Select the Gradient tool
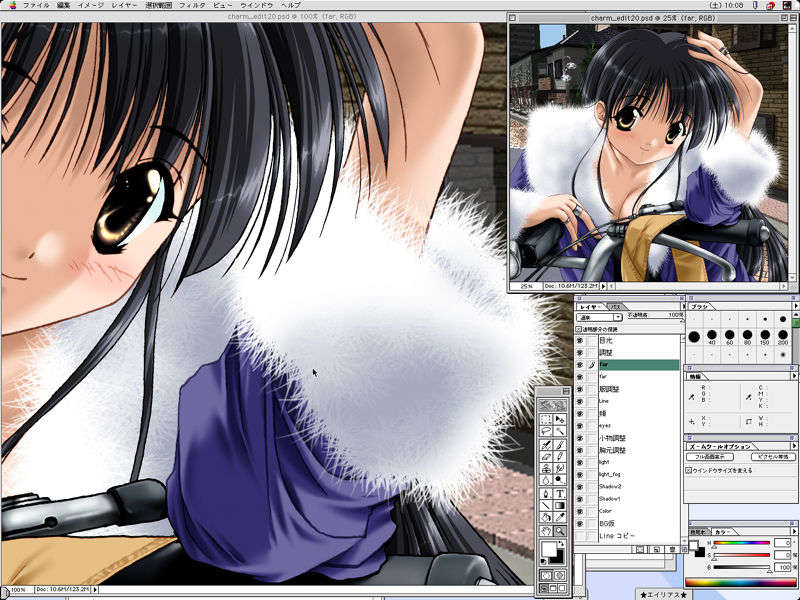Image resolution: width=800 pixels, height=600 pixels. [x=560, y=506]
